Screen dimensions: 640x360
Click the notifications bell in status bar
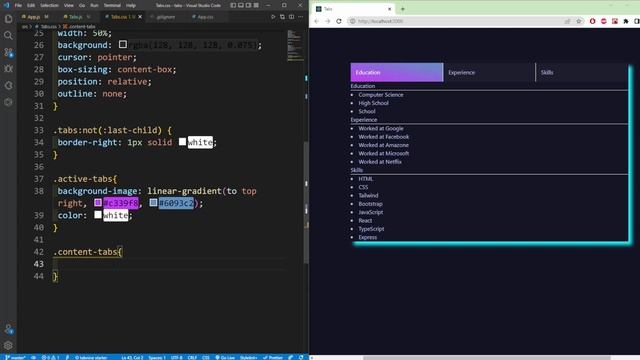[301, 357]
